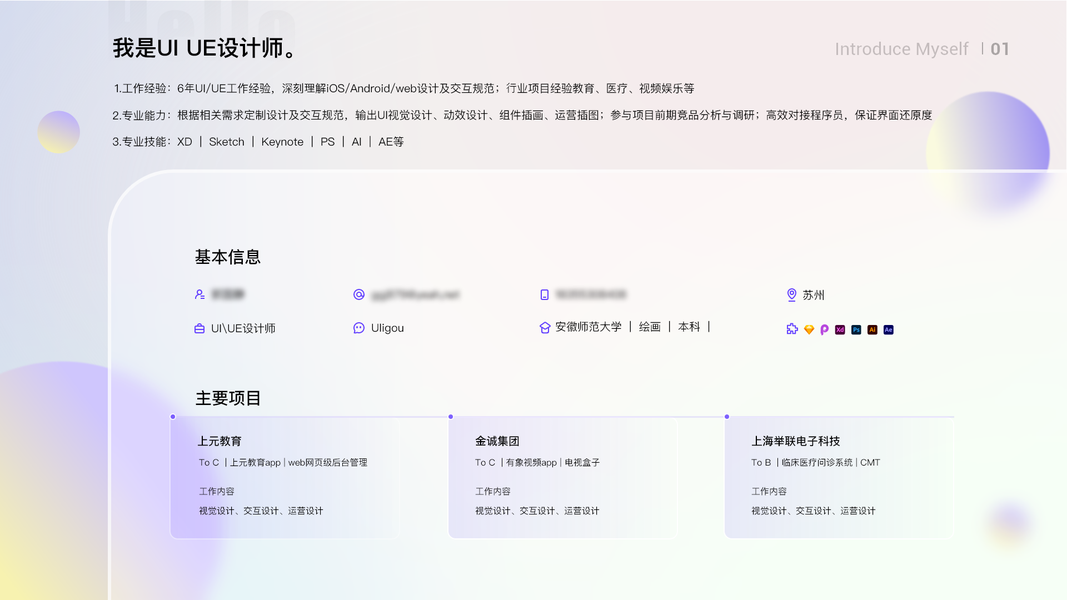Click the blurred name text
The height and width of the screenshot is (600, 1067).
(x=228, y=295)
